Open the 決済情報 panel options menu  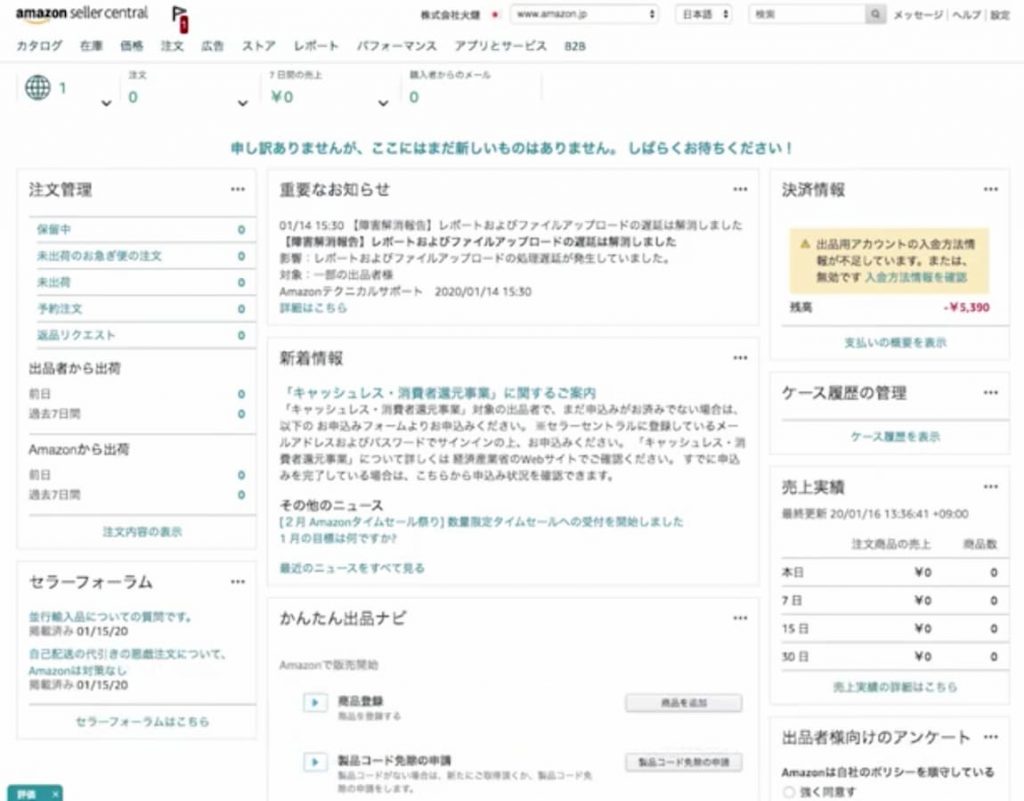(991, 189)
